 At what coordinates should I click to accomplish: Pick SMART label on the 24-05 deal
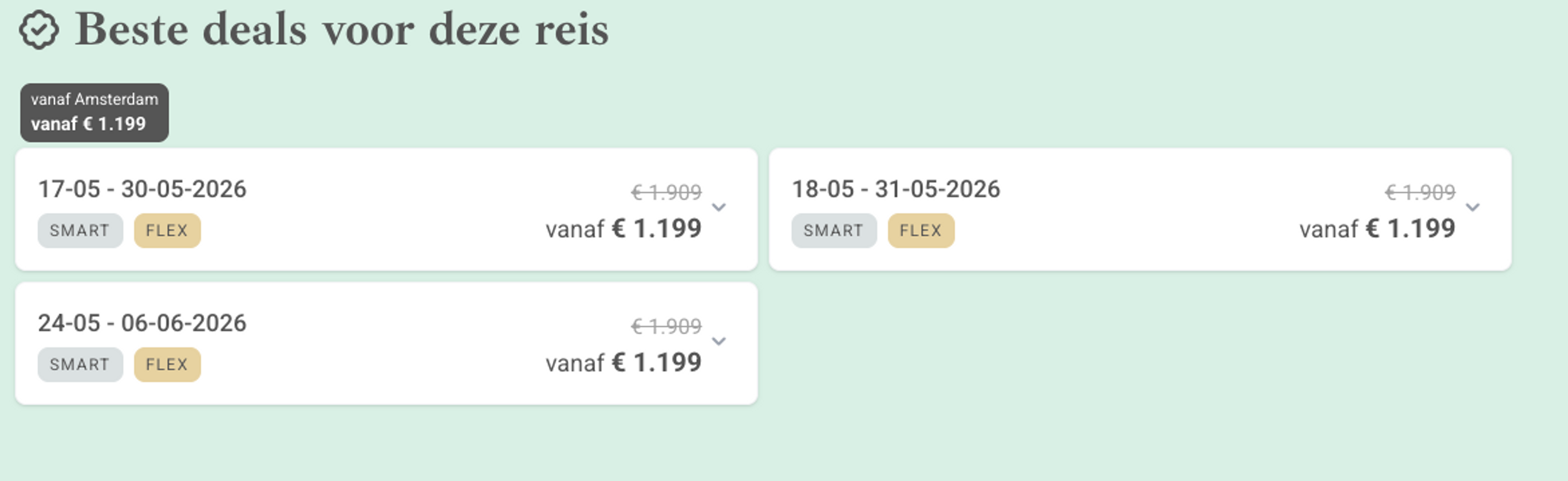tap(80, 365)
